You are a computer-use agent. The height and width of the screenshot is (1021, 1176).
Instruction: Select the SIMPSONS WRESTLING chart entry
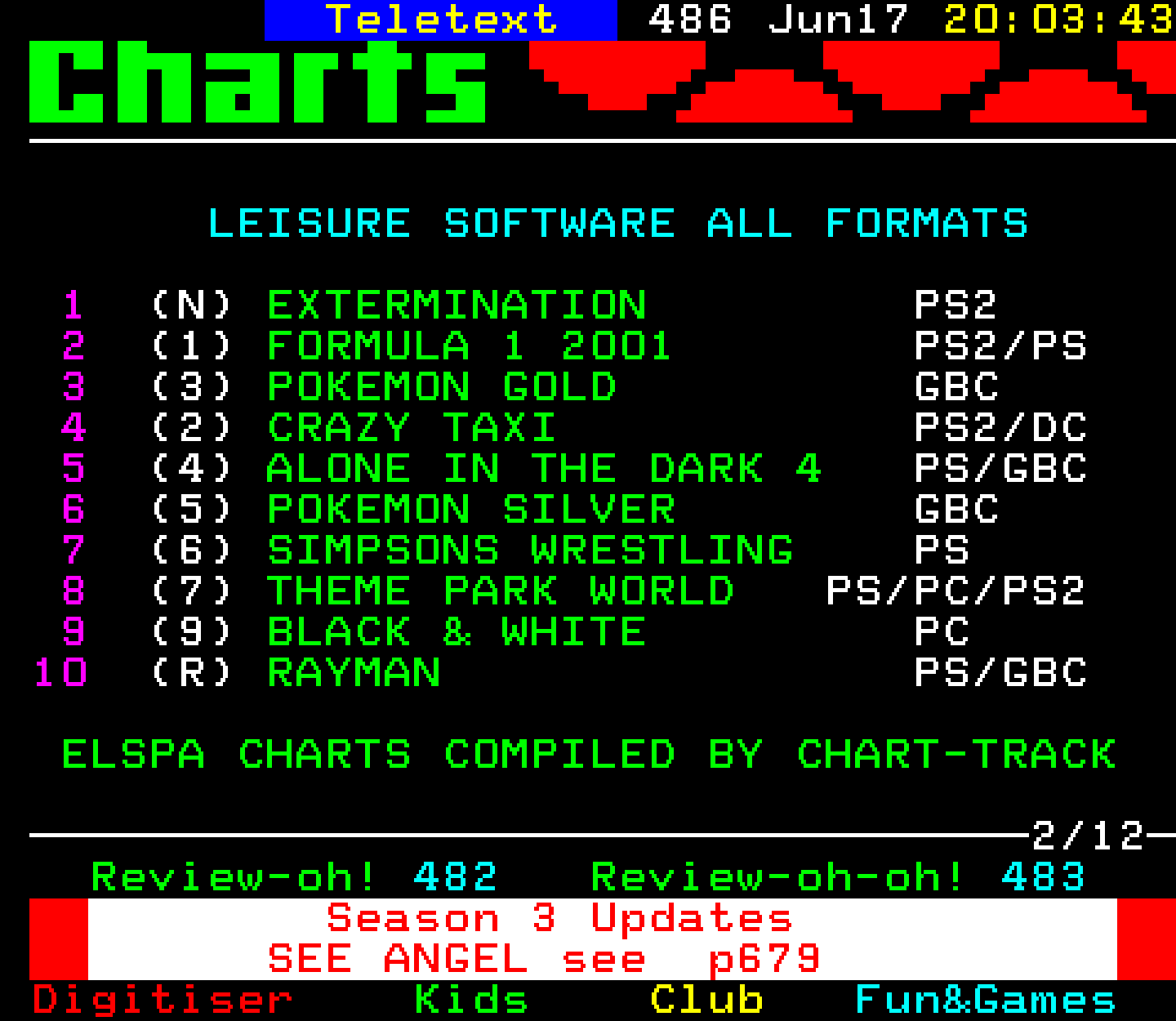530,551
